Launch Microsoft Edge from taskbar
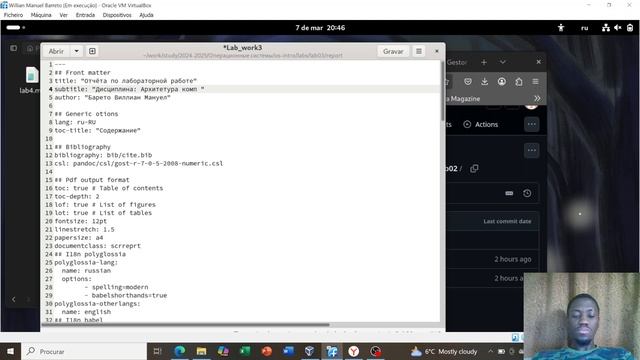 pyautogui.click(x=180, y=351)
